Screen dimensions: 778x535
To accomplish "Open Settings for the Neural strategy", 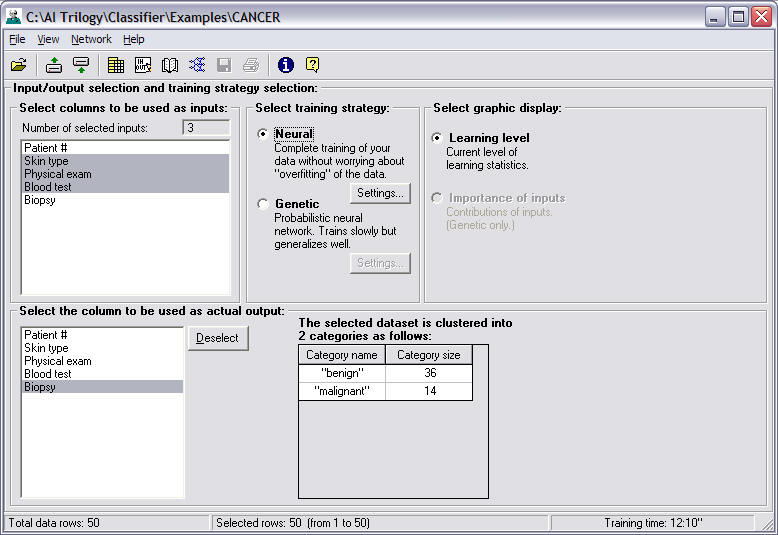I will [381, 193].
